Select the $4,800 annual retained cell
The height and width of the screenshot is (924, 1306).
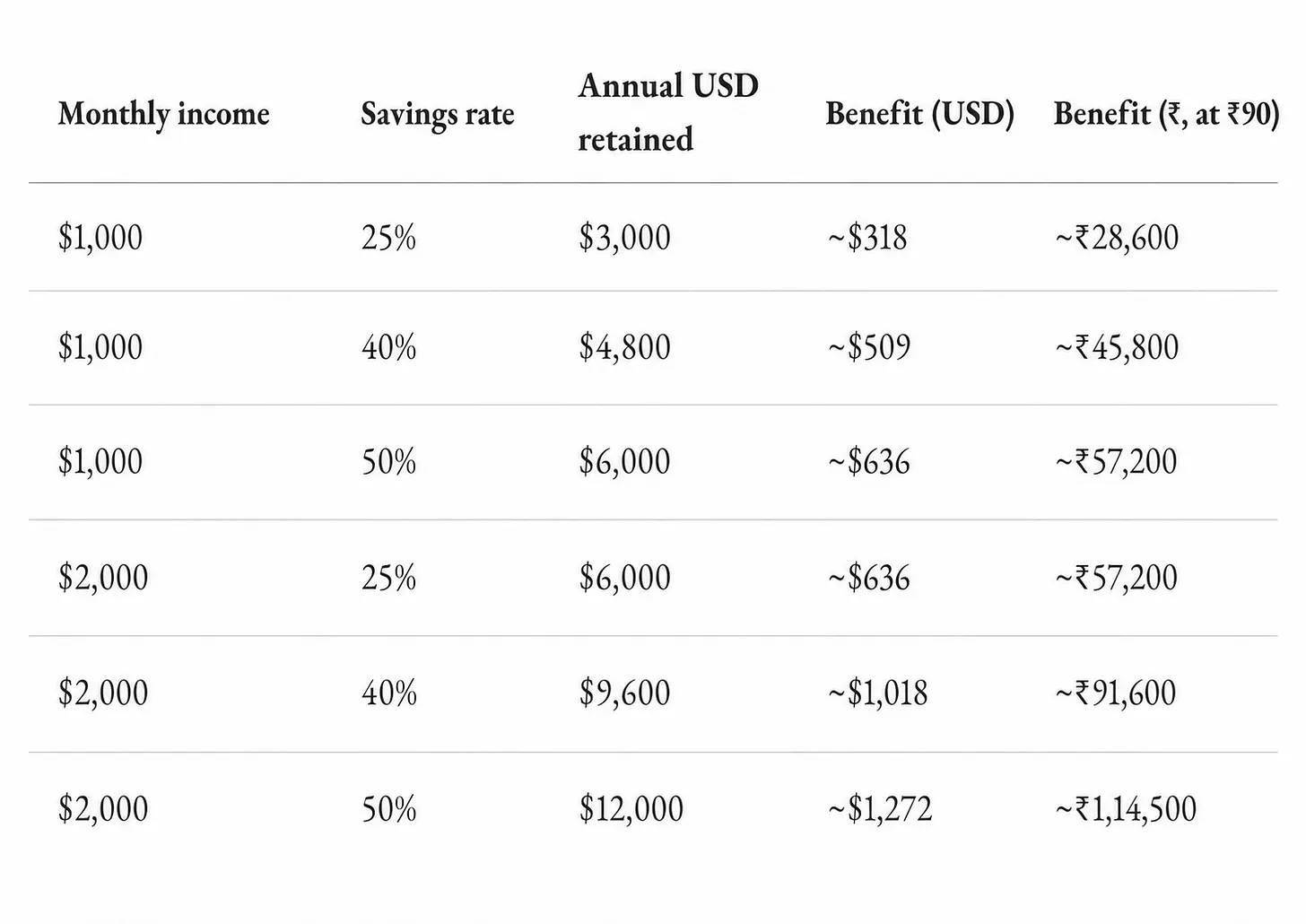(624, 348)
